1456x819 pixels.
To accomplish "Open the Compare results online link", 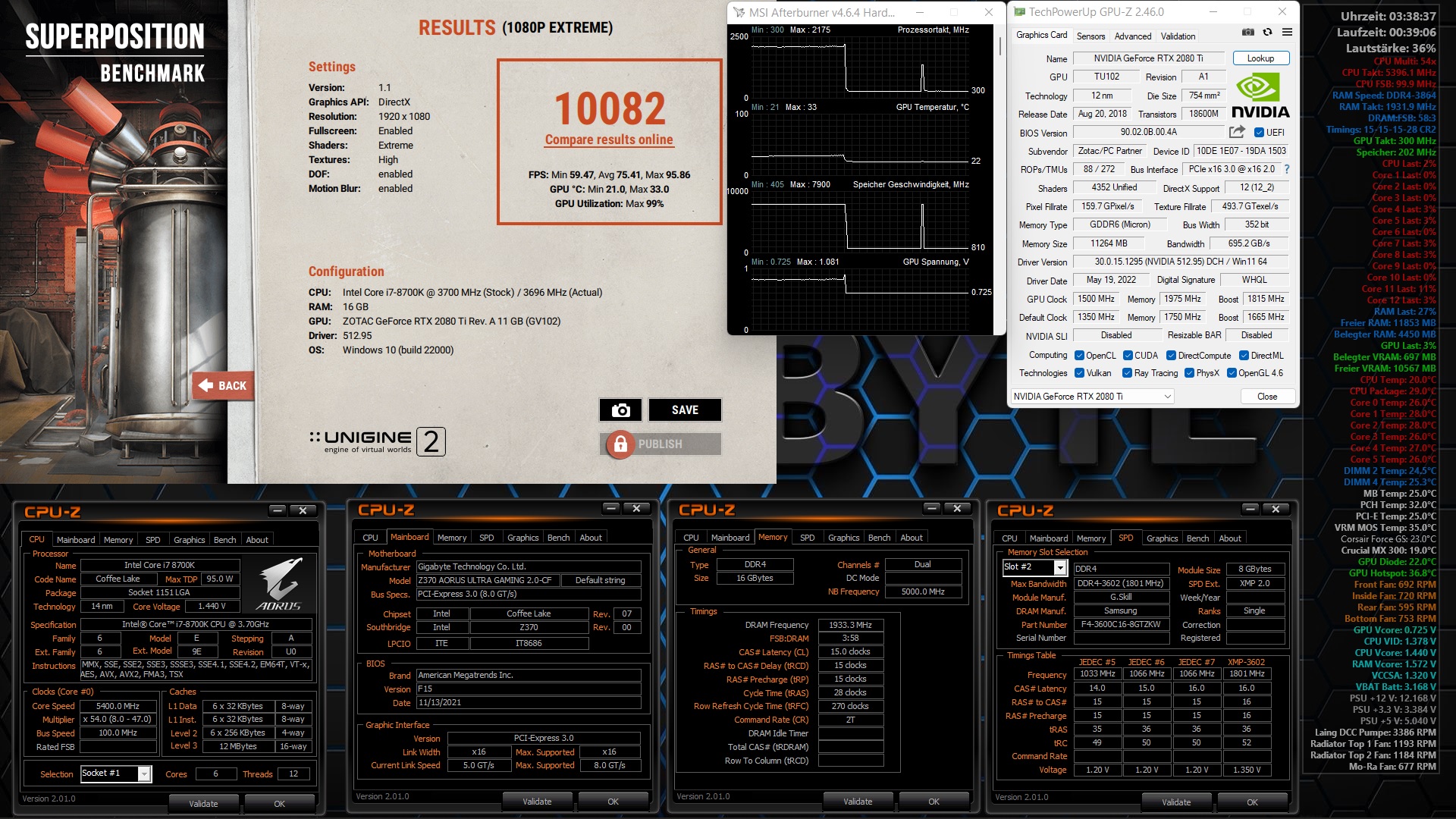I will pos(609,140).
